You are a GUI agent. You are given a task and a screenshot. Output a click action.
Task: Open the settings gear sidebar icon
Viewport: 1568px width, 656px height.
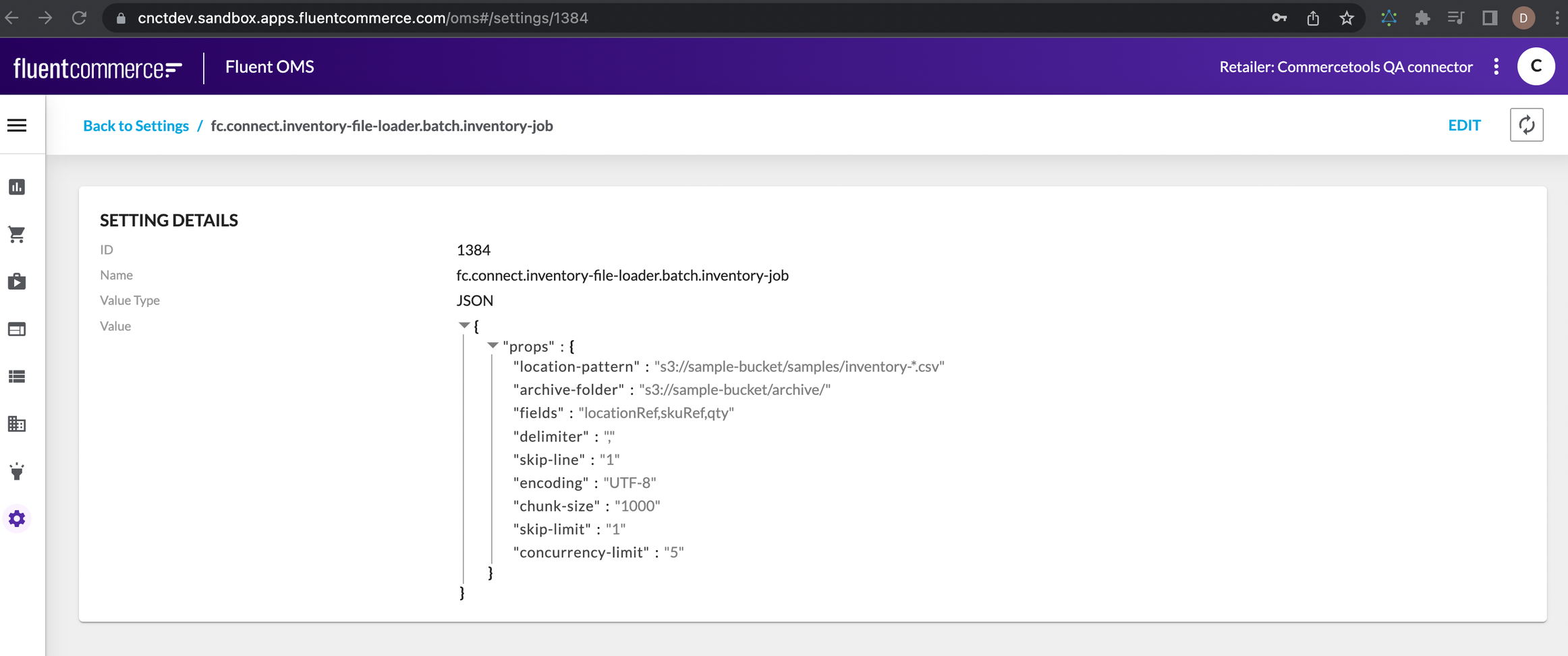17,518
